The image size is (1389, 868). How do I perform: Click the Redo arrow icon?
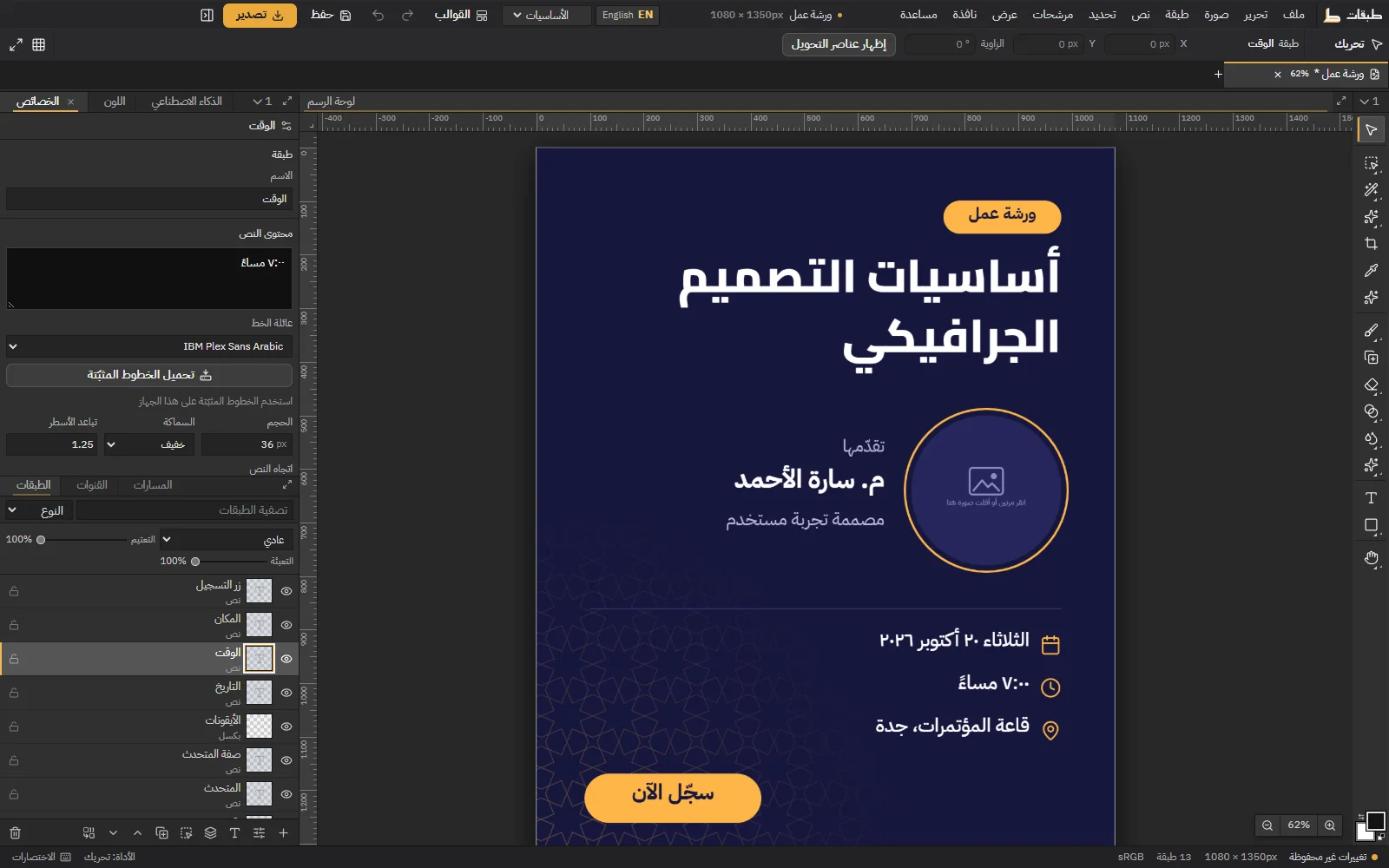[407, 15]
